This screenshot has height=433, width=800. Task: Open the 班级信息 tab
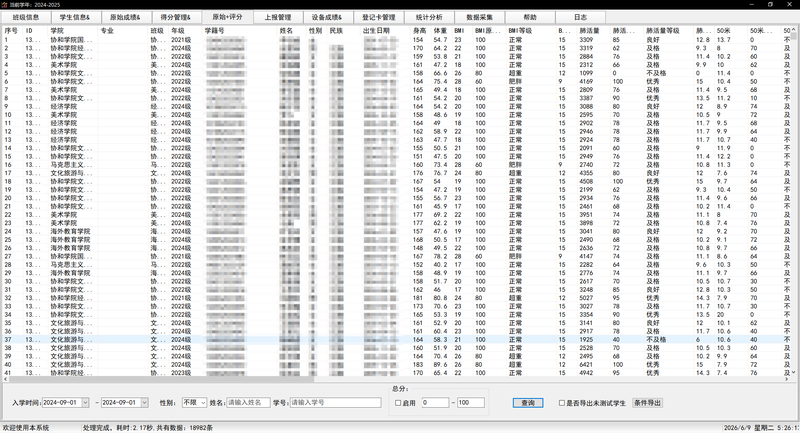point(26,17)
